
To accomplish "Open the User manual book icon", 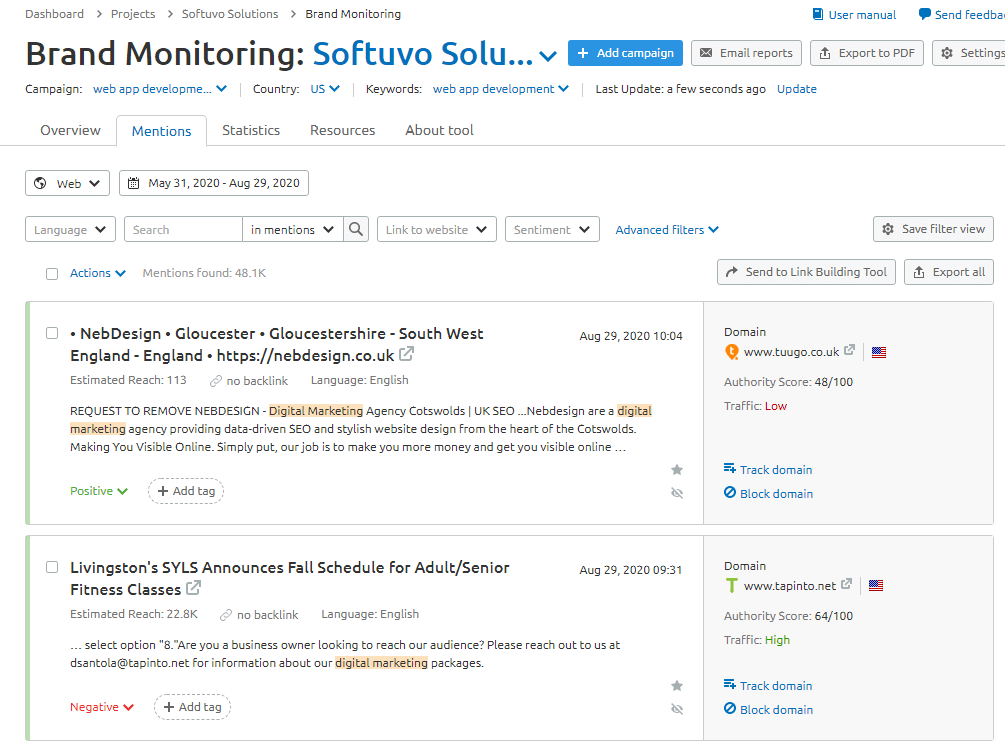I will [818, 14].
